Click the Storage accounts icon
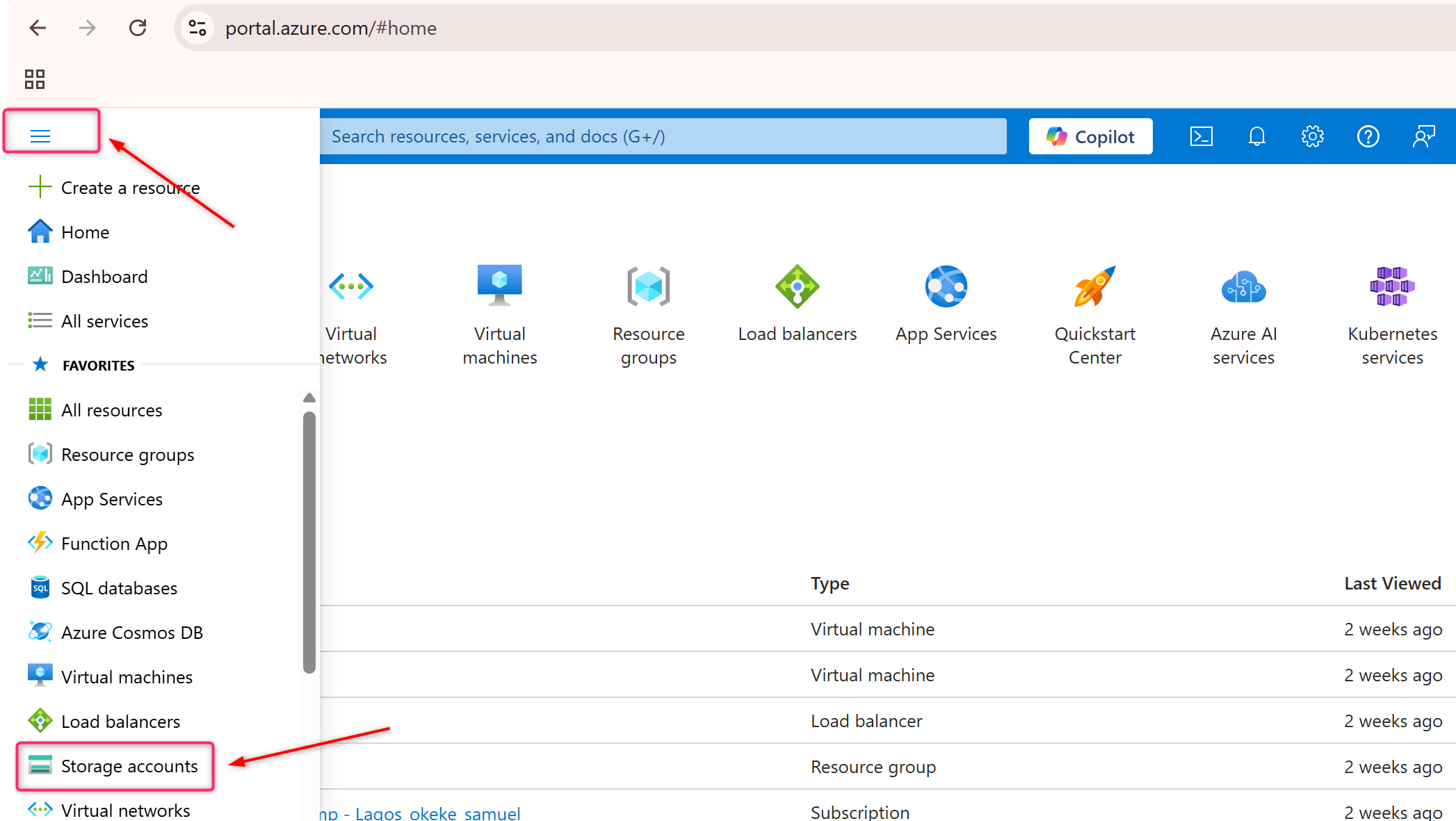Image resolution: width=1456 pixels, height=821 pixels. (40, 765)
